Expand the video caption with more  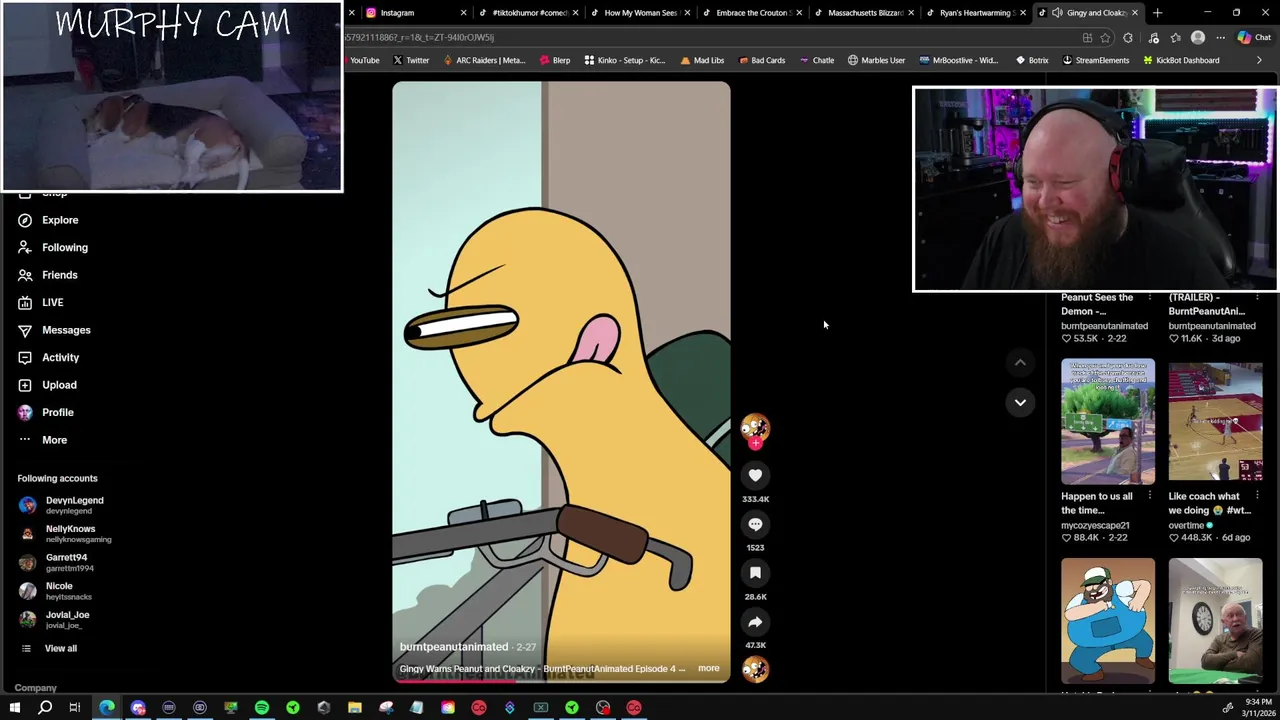[x=708, y=668]
